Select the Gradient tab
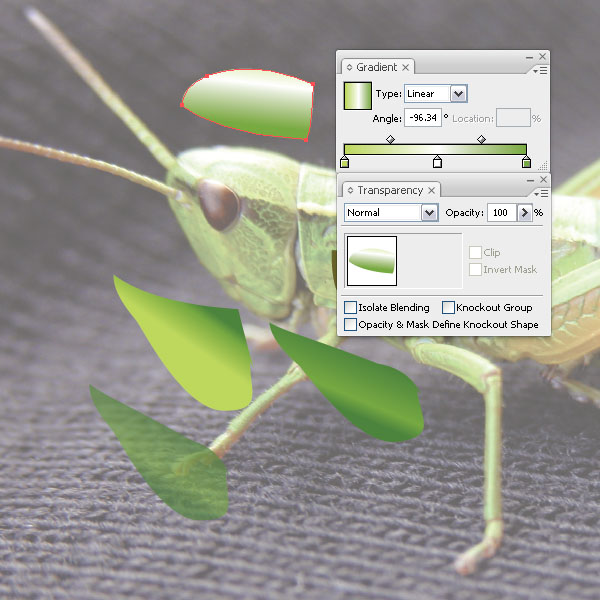The image size is (600, 600). [x=377, y=67]
